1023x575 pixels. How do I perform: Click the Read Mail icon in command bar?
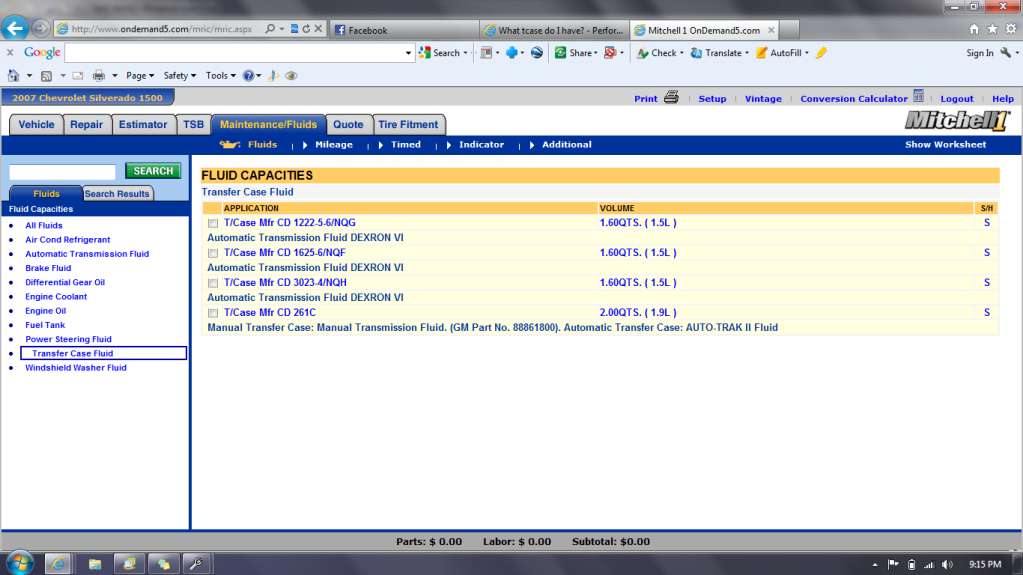point(78,76)
